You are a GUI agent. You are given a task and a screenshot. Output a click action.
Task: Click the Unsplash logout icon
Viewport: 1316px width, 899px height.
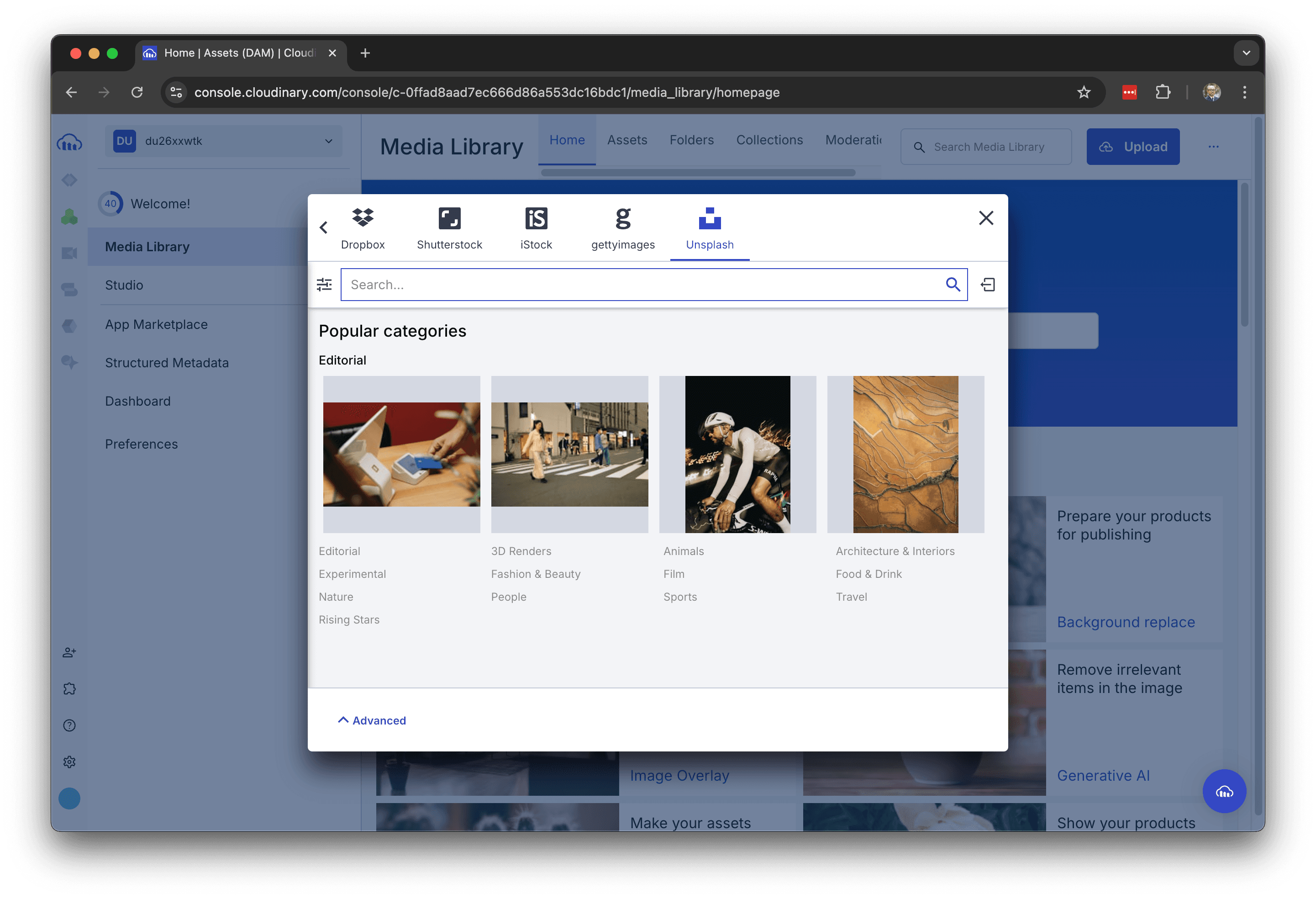(x=988, y=285)
